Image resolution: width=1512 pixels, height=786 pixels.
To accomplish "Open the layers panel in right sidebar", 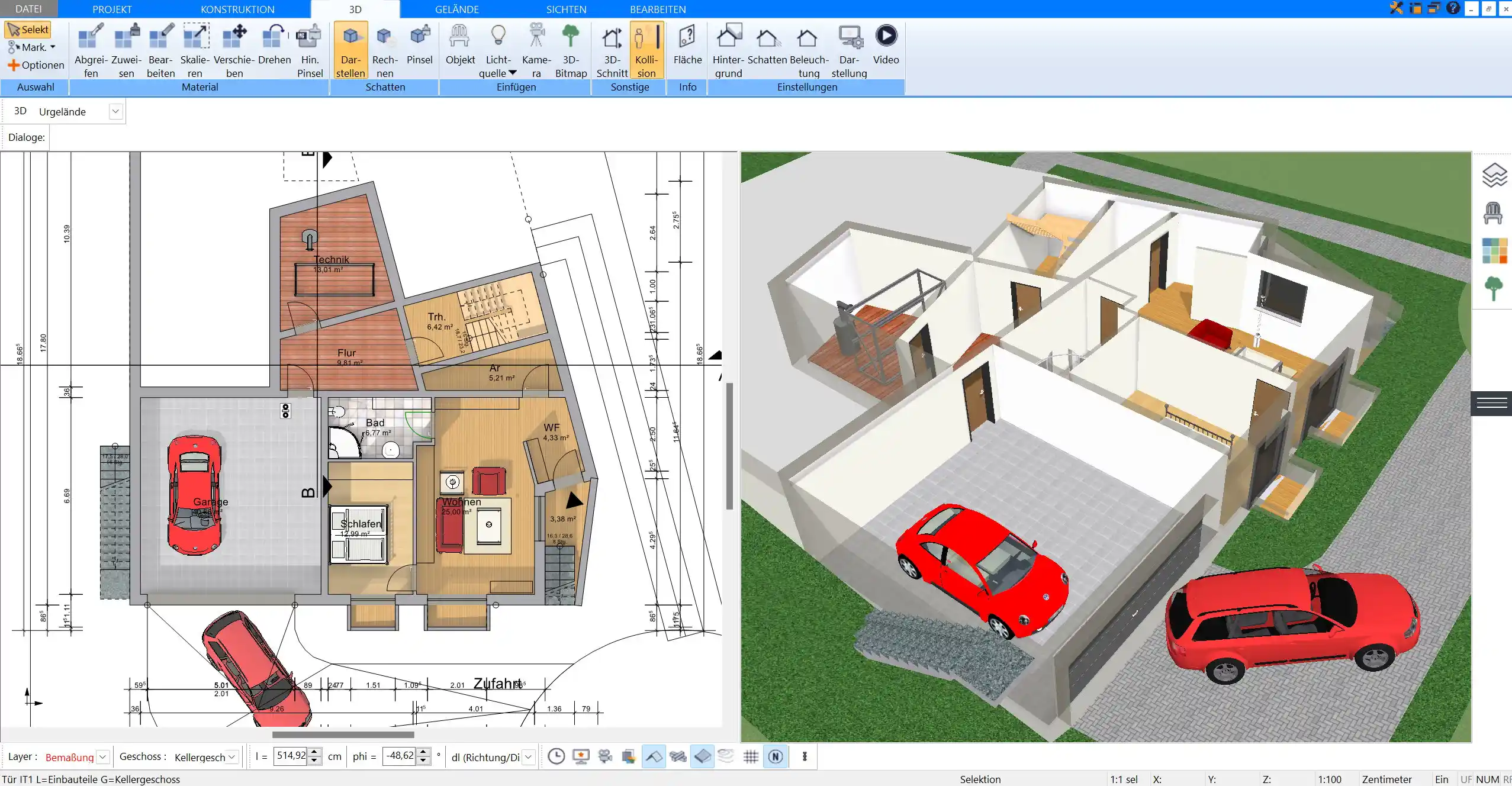I will coord(1494,175).
